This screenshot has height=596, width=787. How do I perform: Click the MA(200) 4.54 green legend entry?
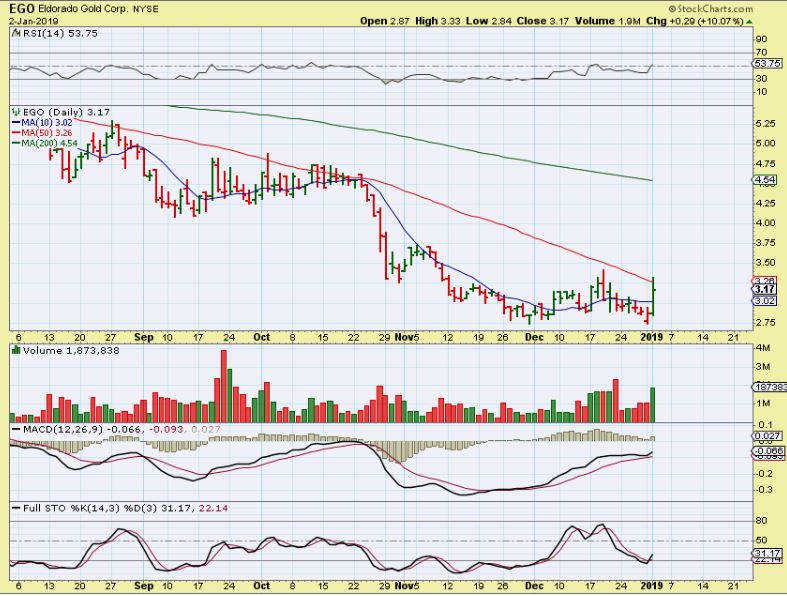coord(45,144)
